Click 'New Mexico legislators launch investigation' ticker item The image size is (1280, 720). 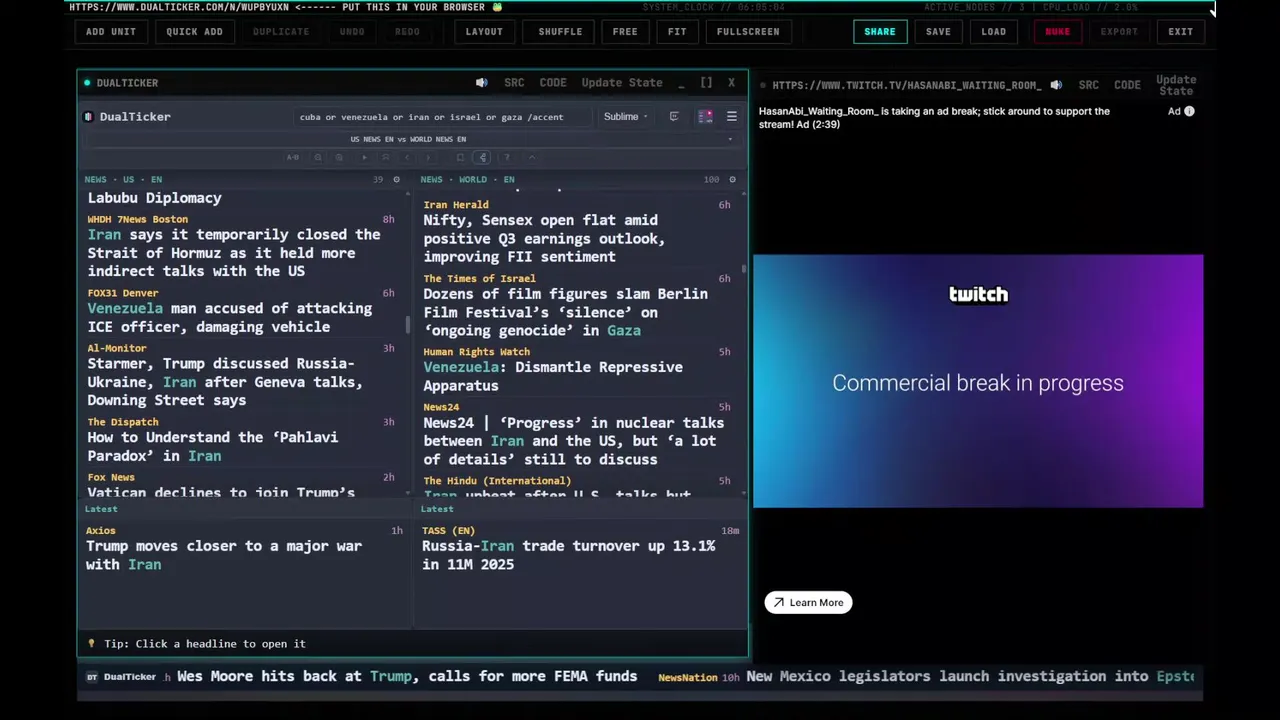[970, 677]
